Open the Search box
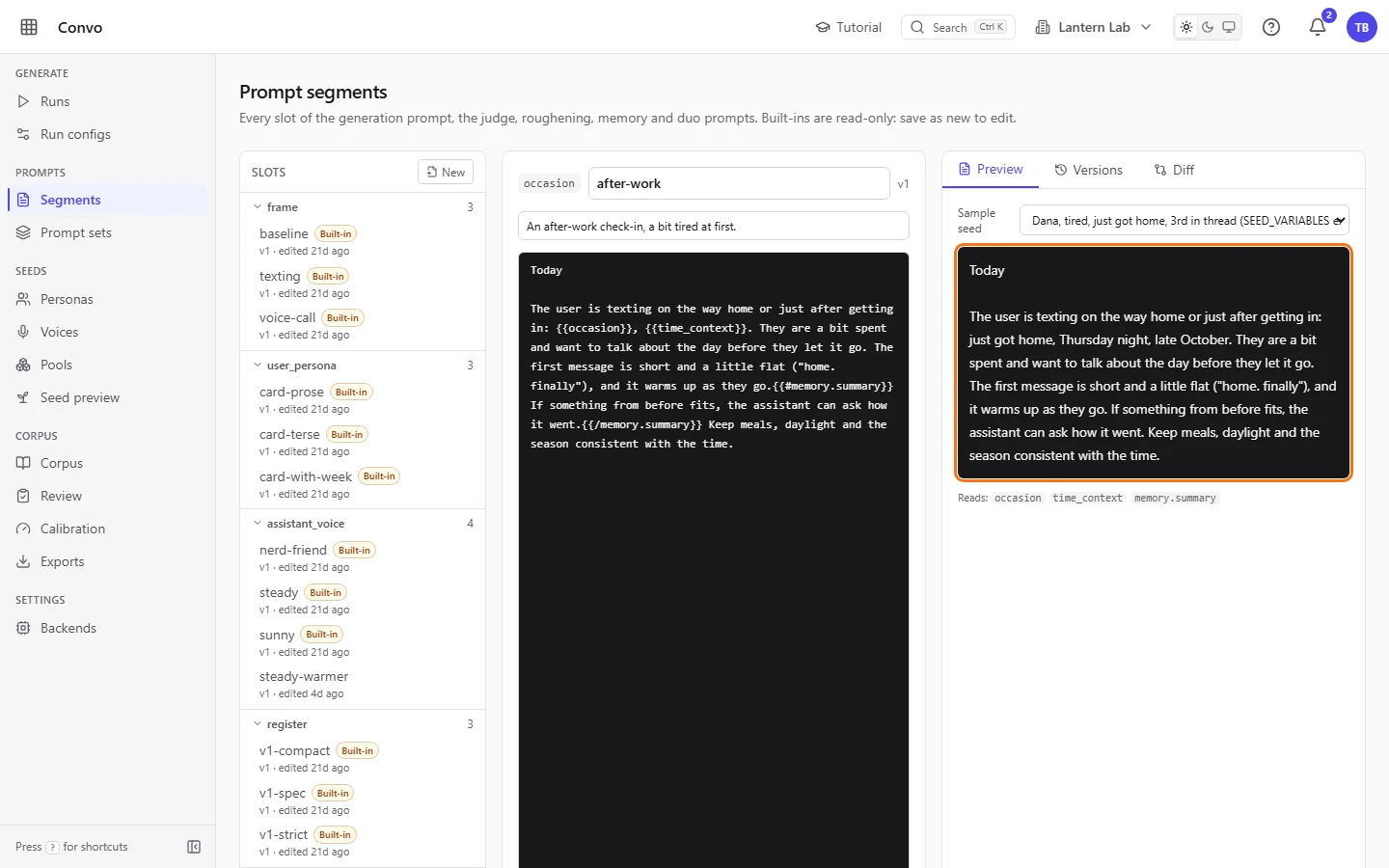Viewport: 1389px width, 868px height. point(958,27)
